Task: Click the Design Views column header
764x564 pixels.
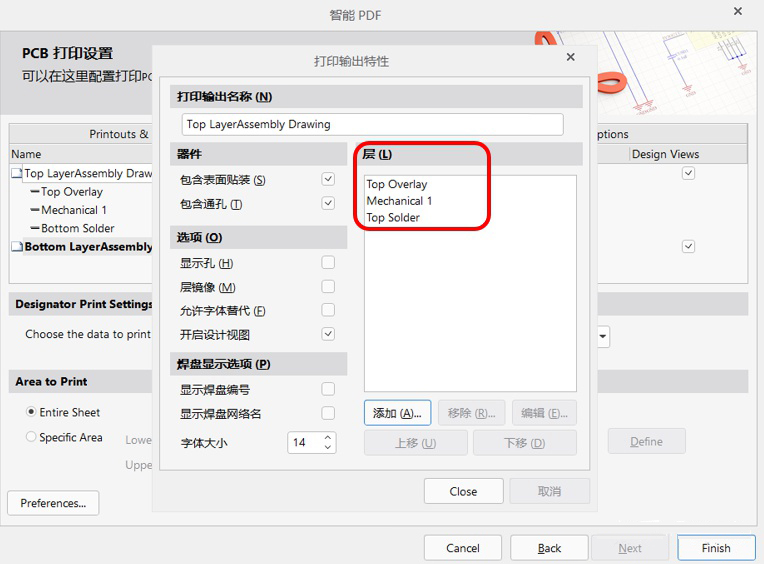Action: click(665, 154)
